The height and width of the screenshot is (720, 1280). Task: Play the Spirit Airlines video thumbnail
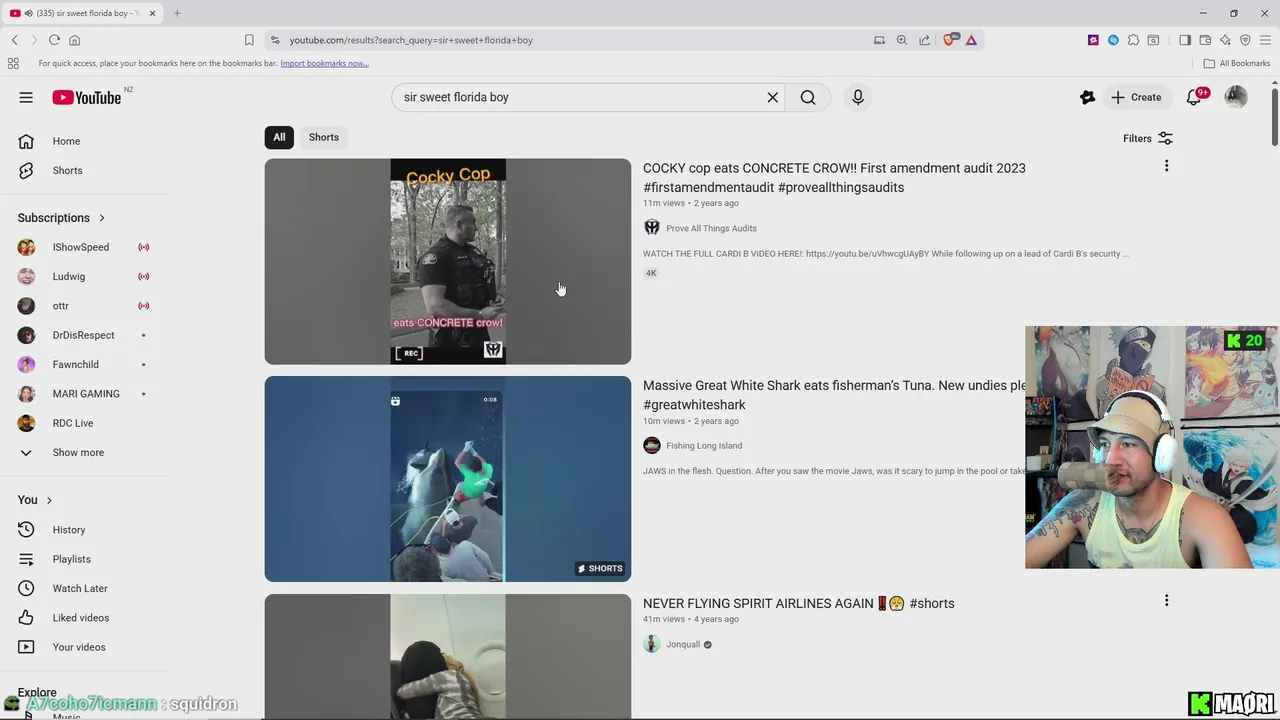pos(448,656)
